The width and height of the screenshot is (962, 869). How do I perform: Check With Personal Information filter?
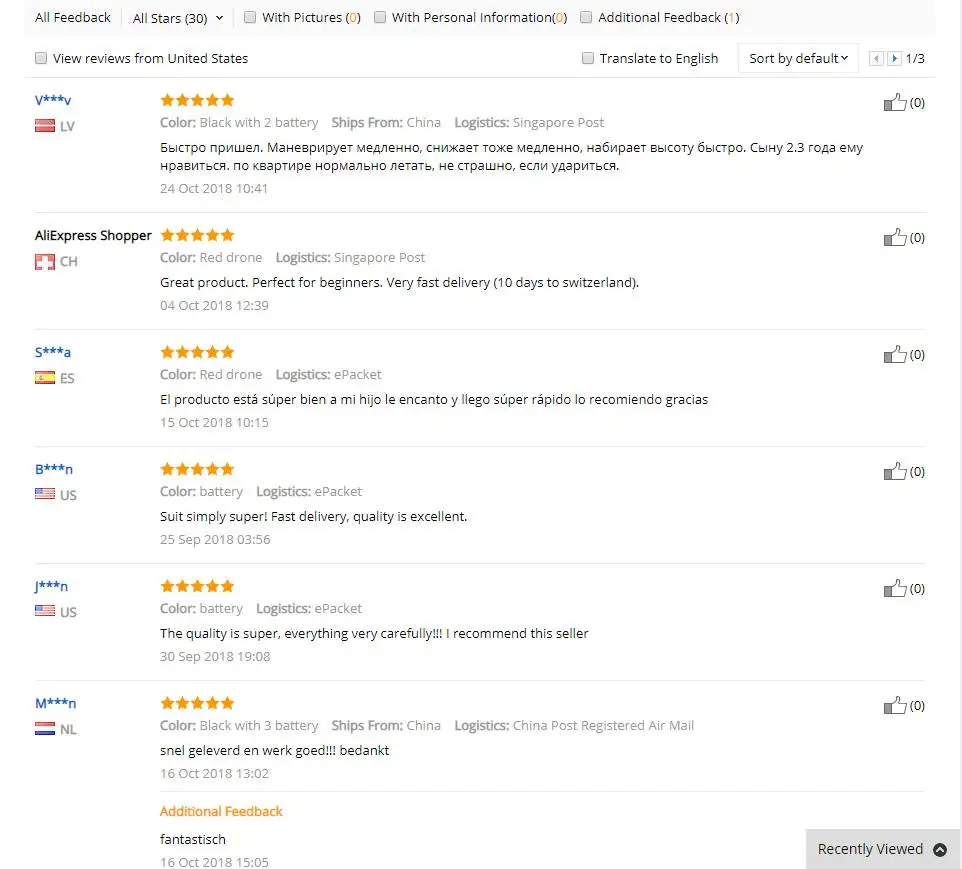[x=380, y=17]
